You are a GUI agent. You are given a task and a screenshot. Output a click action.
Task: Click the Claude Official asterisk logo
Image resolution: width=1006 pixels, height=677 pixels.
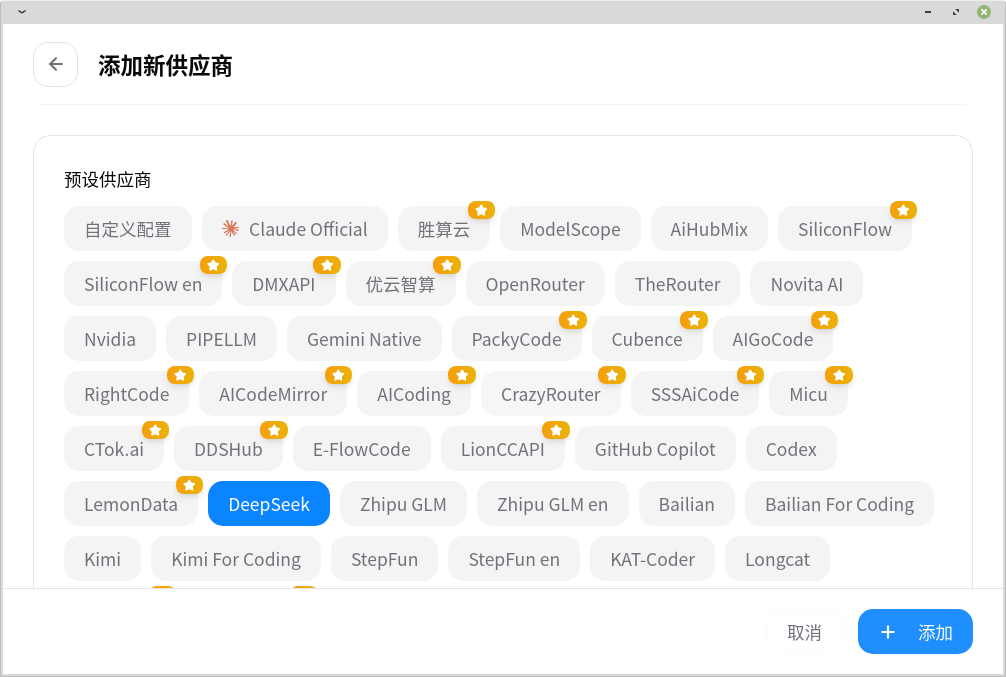click(230, 228)
